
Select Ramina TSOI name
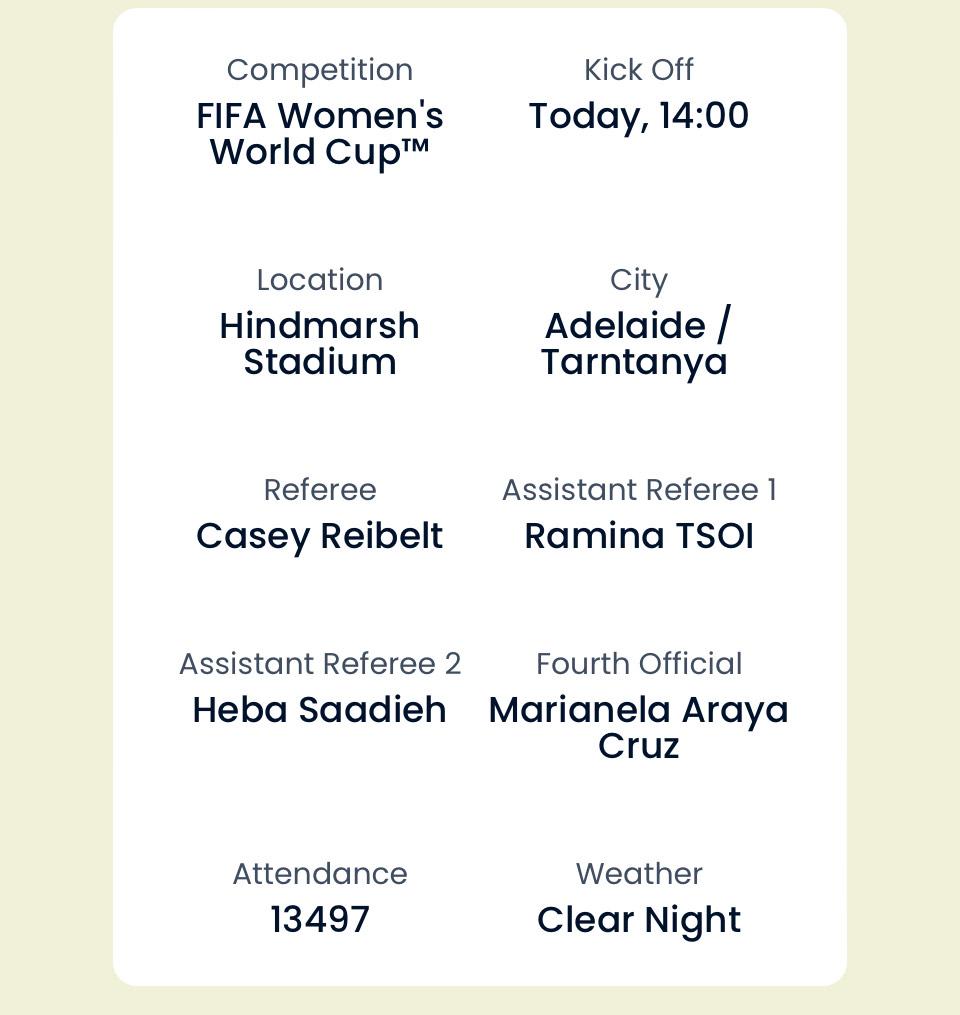pos(639,536)
